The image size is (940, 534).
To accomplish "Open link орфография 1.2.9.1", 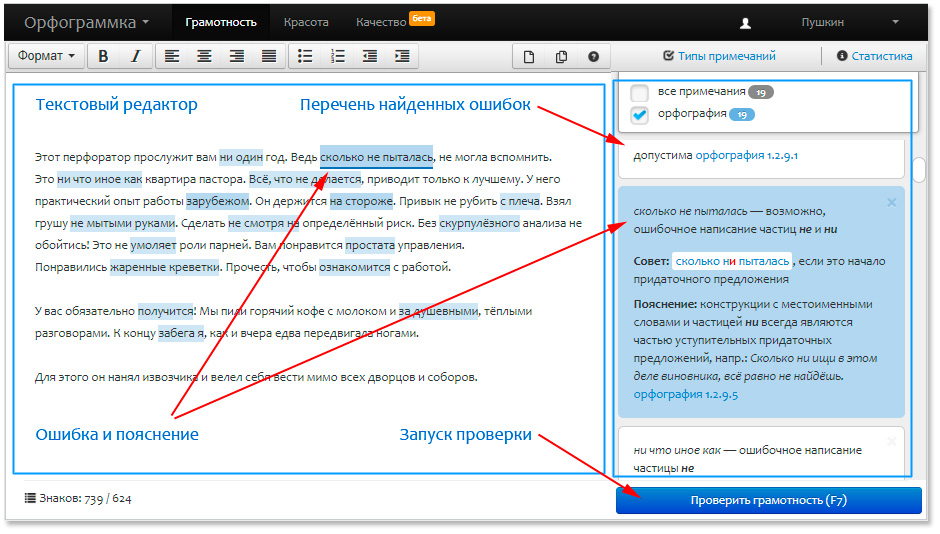I will click(746, 155).
